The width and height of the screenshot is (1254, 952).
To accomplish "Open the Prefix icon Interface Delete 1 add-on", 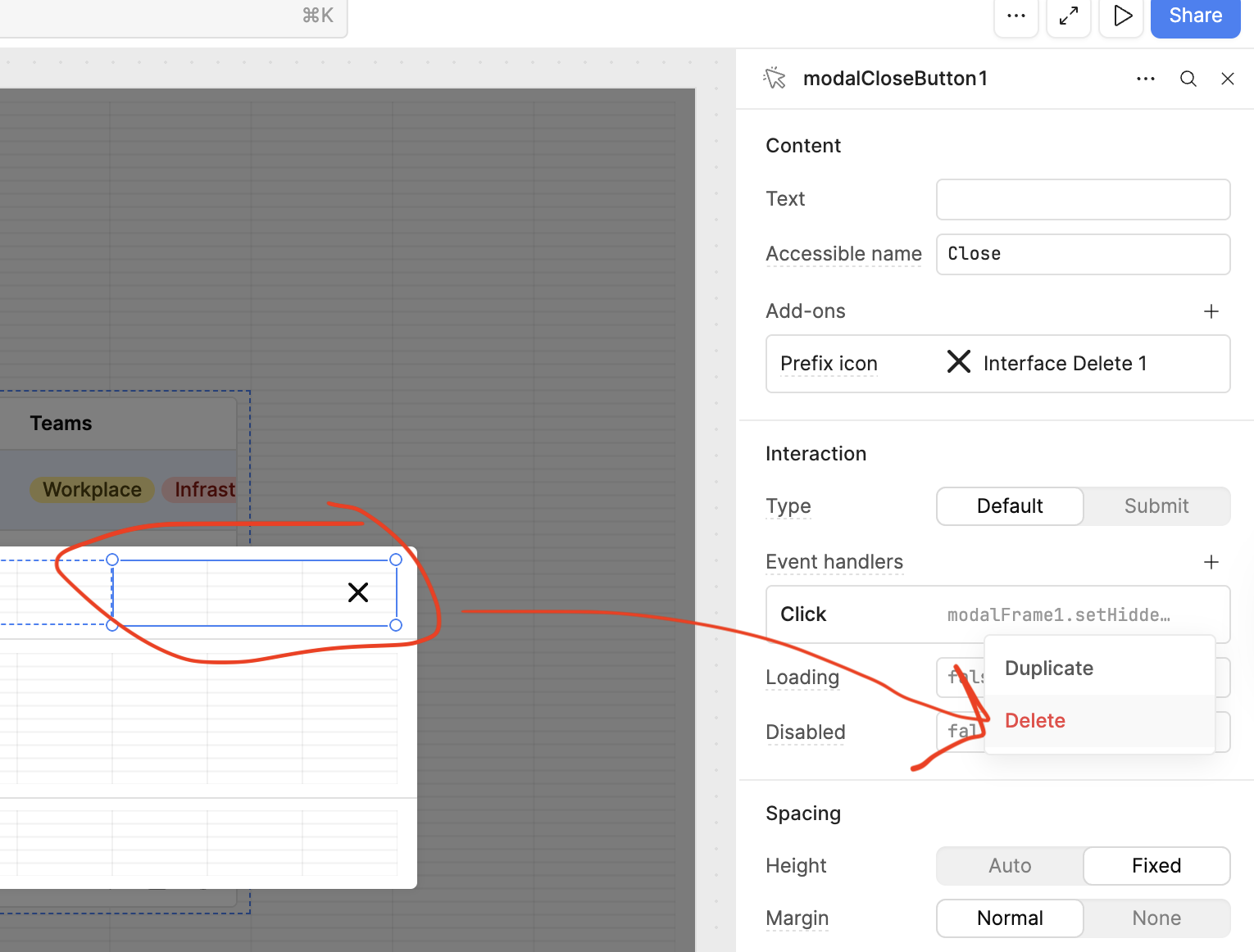I will 997,364.
